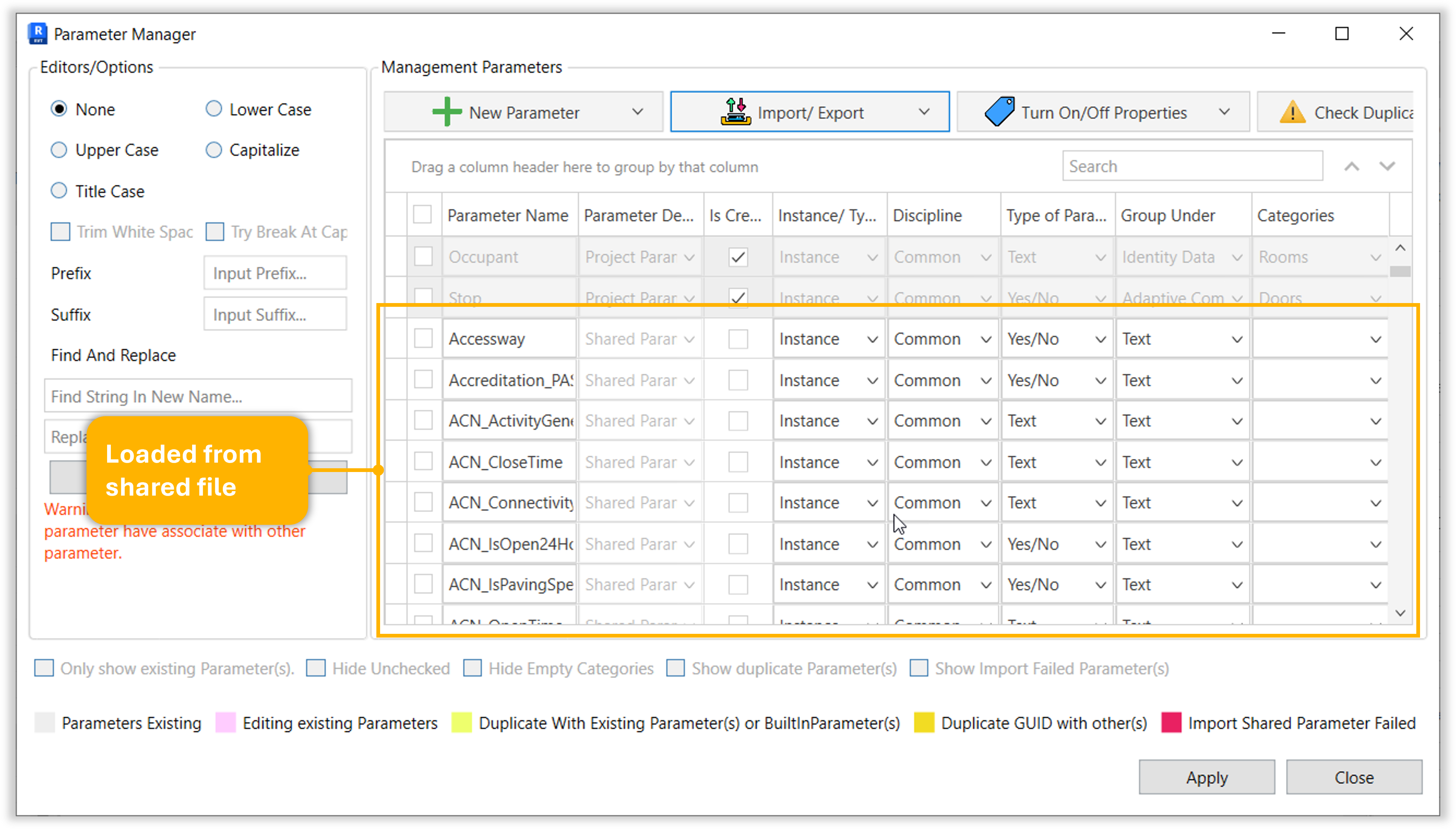Image resolution: width=1456 pixels, height=829 pixels.
Task: Select the Upper Case radio option
Action: click(59, 150)
